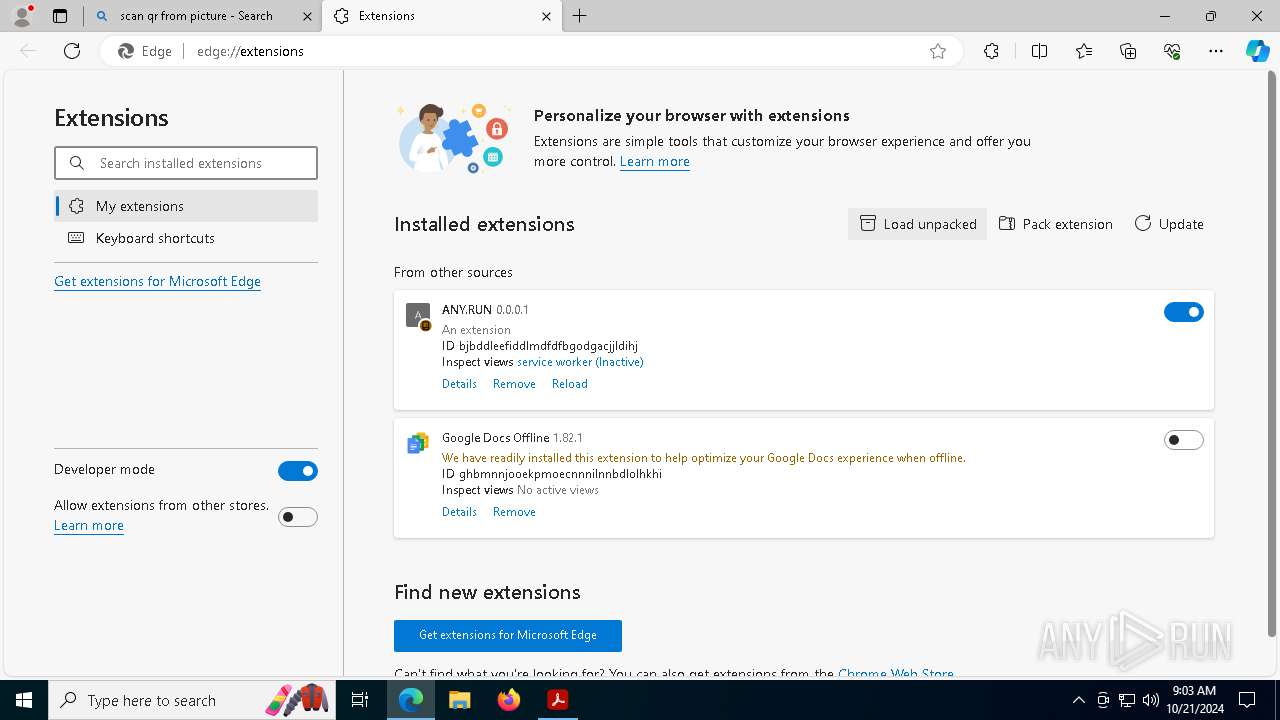Click the Edge site info icon
Viewport: 1280px width, 720px height.
tap(146, 51)
